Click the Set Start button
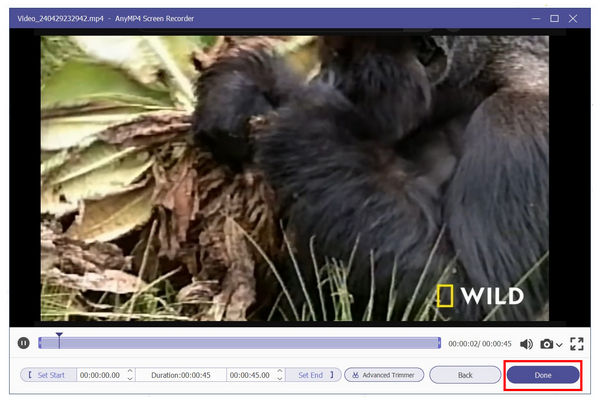The width and height of the screenshot is (600, 402). [48, 375]
